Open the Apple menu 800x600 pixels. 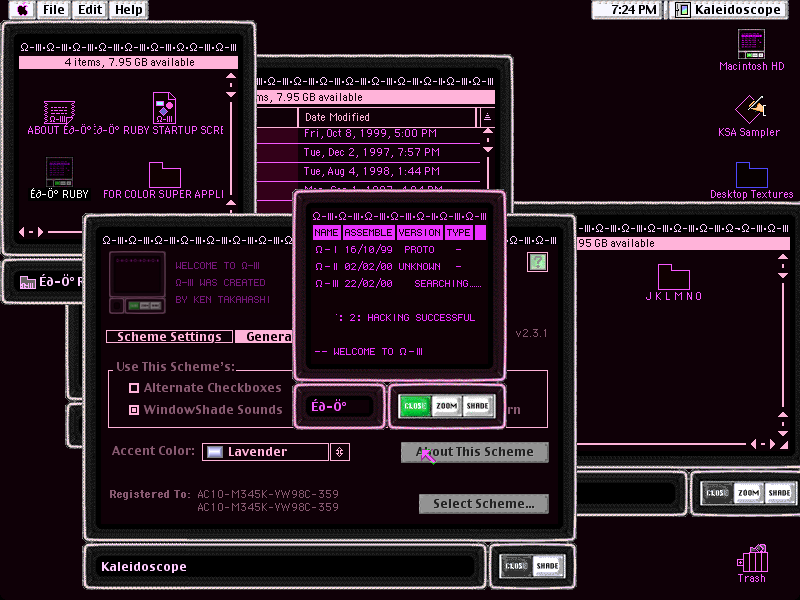pos(22,10)
